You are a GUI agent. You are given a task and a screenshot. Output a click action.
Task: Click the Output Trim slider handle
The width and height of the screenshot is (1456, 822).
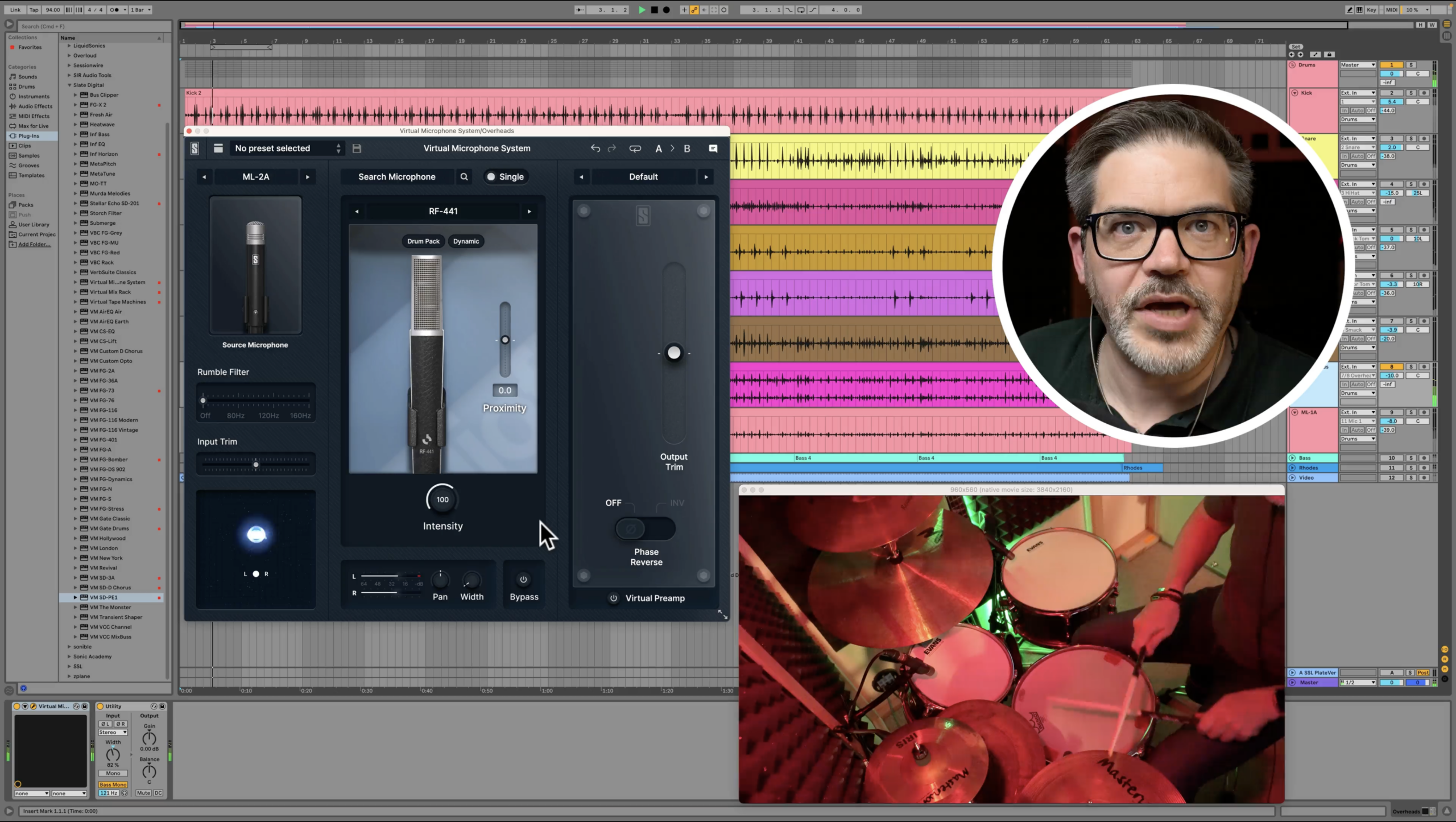coord(674,353)
